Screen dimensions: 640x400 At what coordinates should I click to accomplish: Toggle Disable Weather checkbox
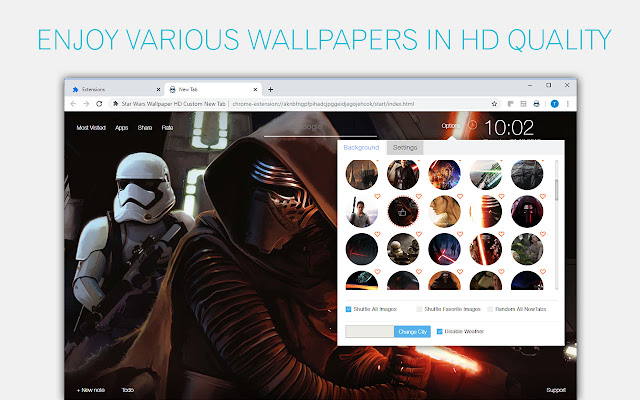[x=440, y=331]
